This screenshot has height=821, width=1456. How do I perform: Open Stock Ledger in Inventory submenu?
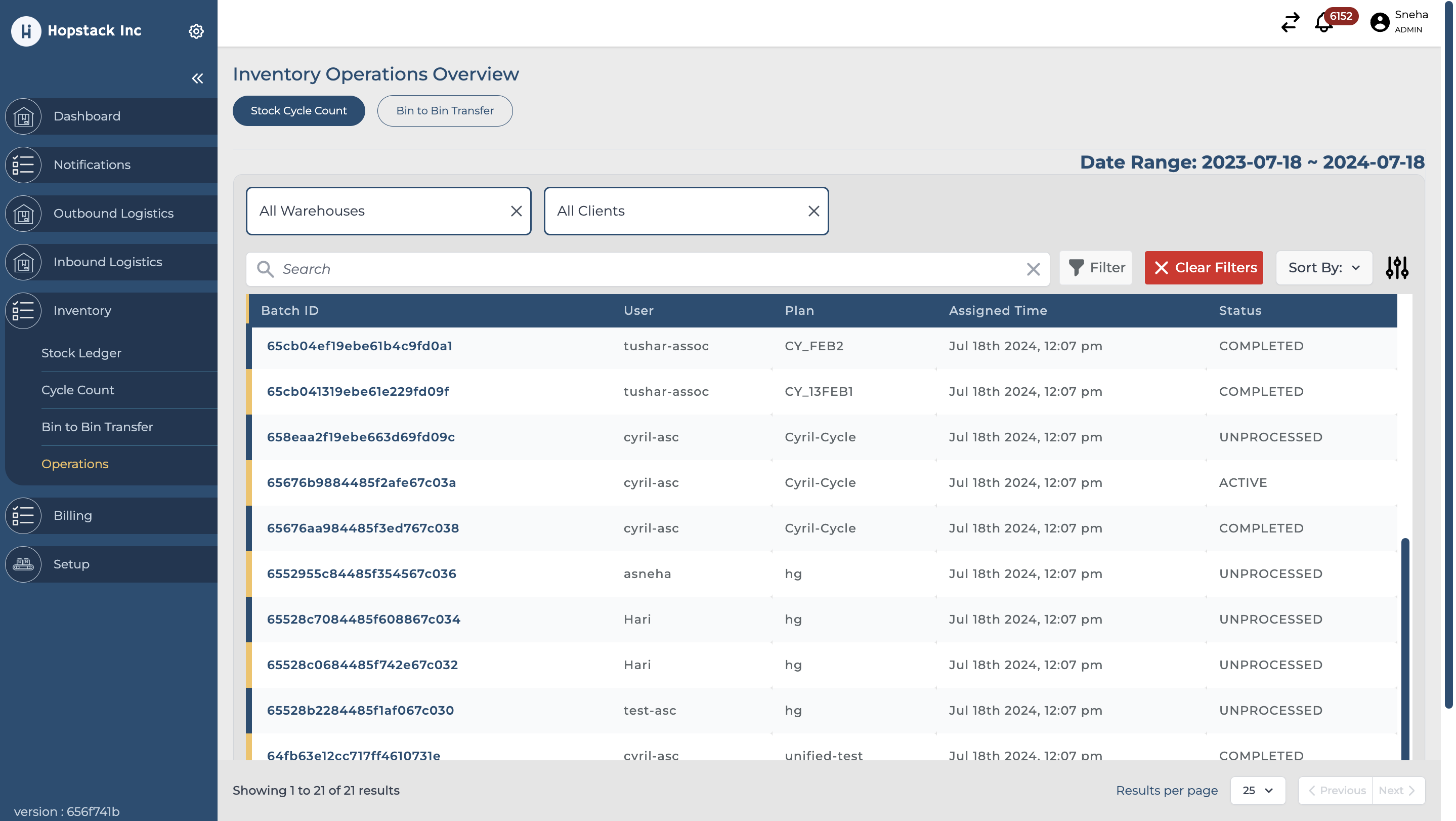point(81,353)
